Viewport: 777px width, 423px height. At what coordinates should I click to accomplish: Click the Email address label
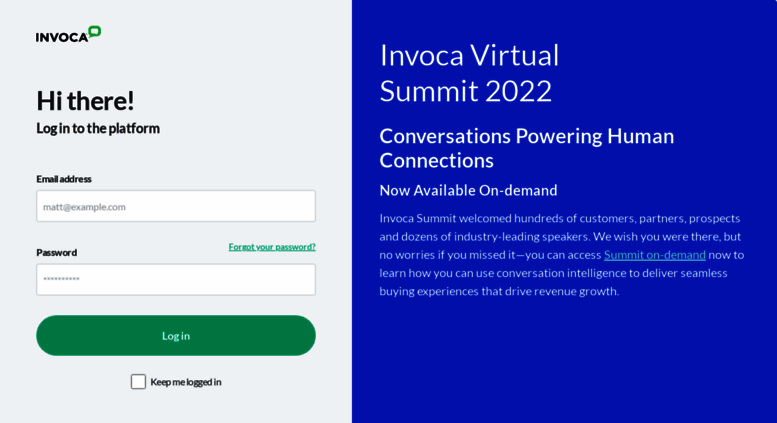[64, 179]
